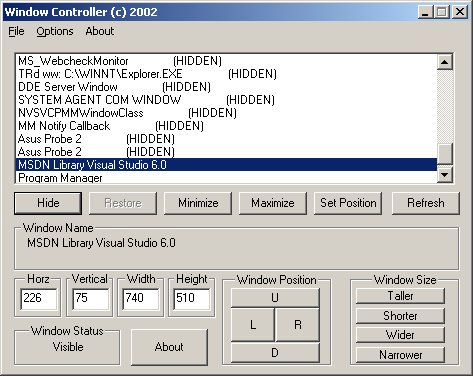
Task: Click the Height field showing 510
Action: click(x=192, y=298)
